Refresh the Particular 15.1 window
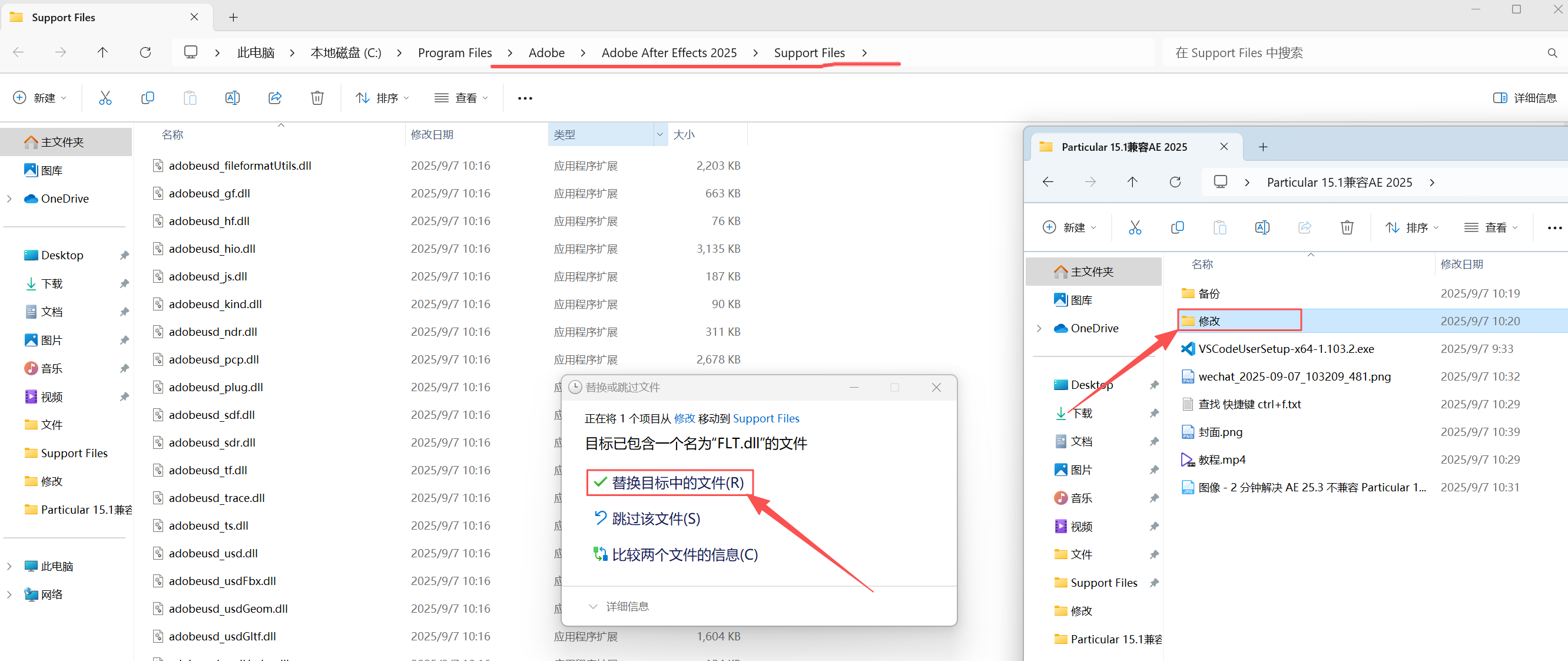1568x661 pixels. pyautogui.click(x=1175, y=181)
